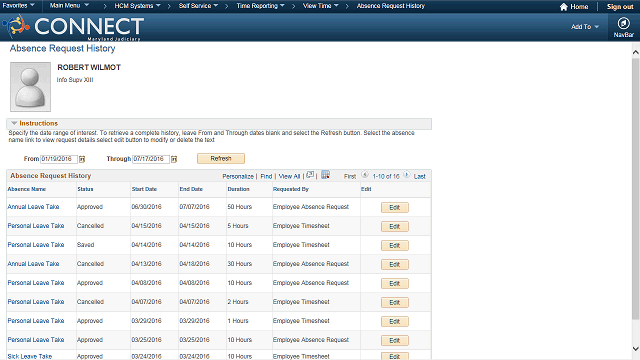Open the Favorites dropdown menu
Image resolution: width=640 pixels, height=360 pixels.
click(18, 6)
